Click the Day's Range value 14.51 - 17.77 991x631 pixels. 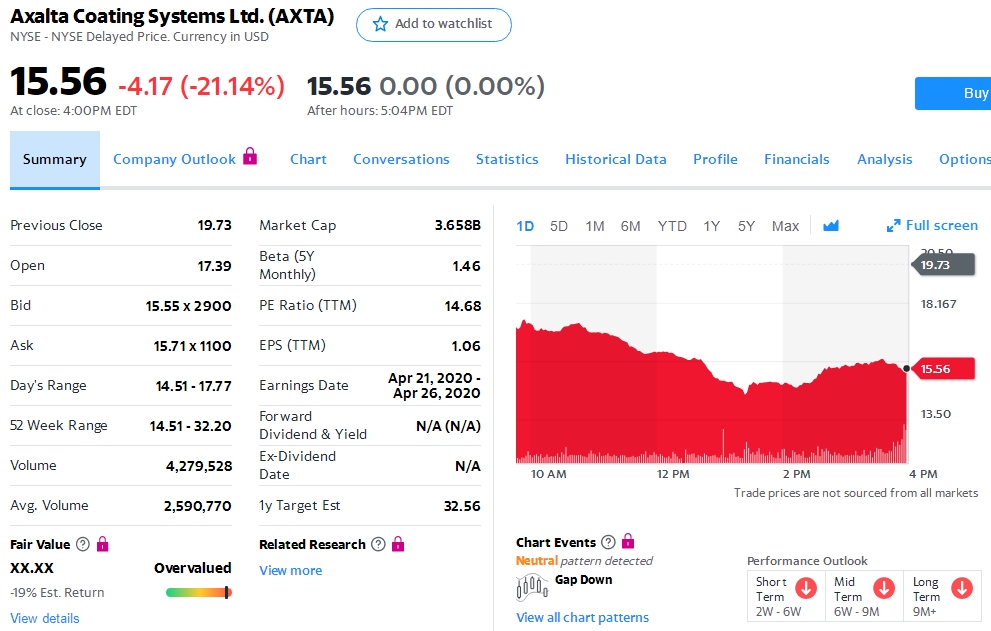(x=193, y=386)
